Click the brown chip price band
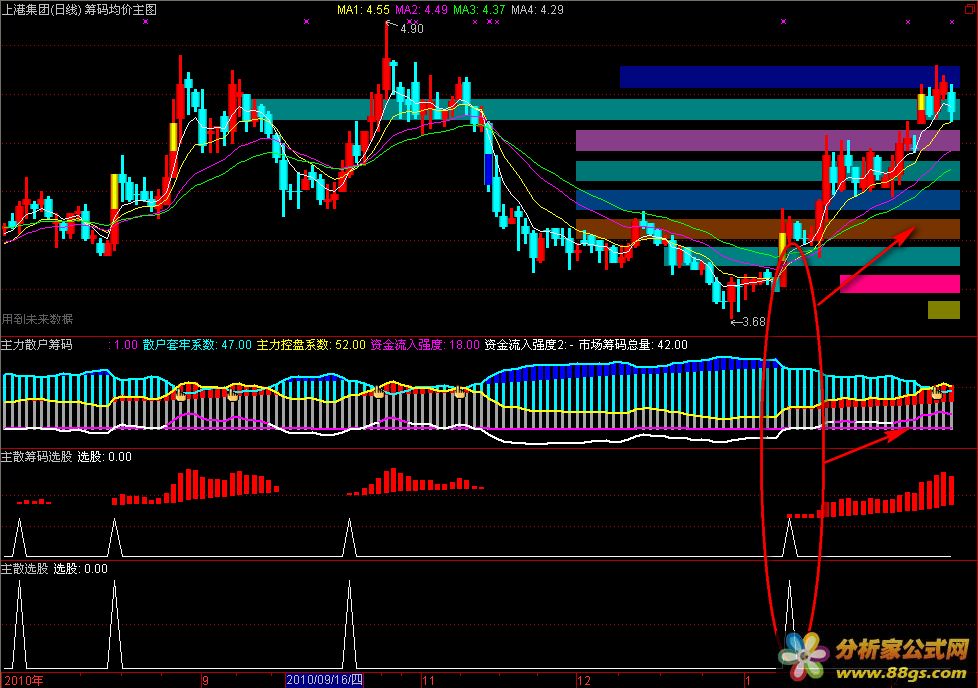Screen dimensions: 978x688 coord(768,229)
